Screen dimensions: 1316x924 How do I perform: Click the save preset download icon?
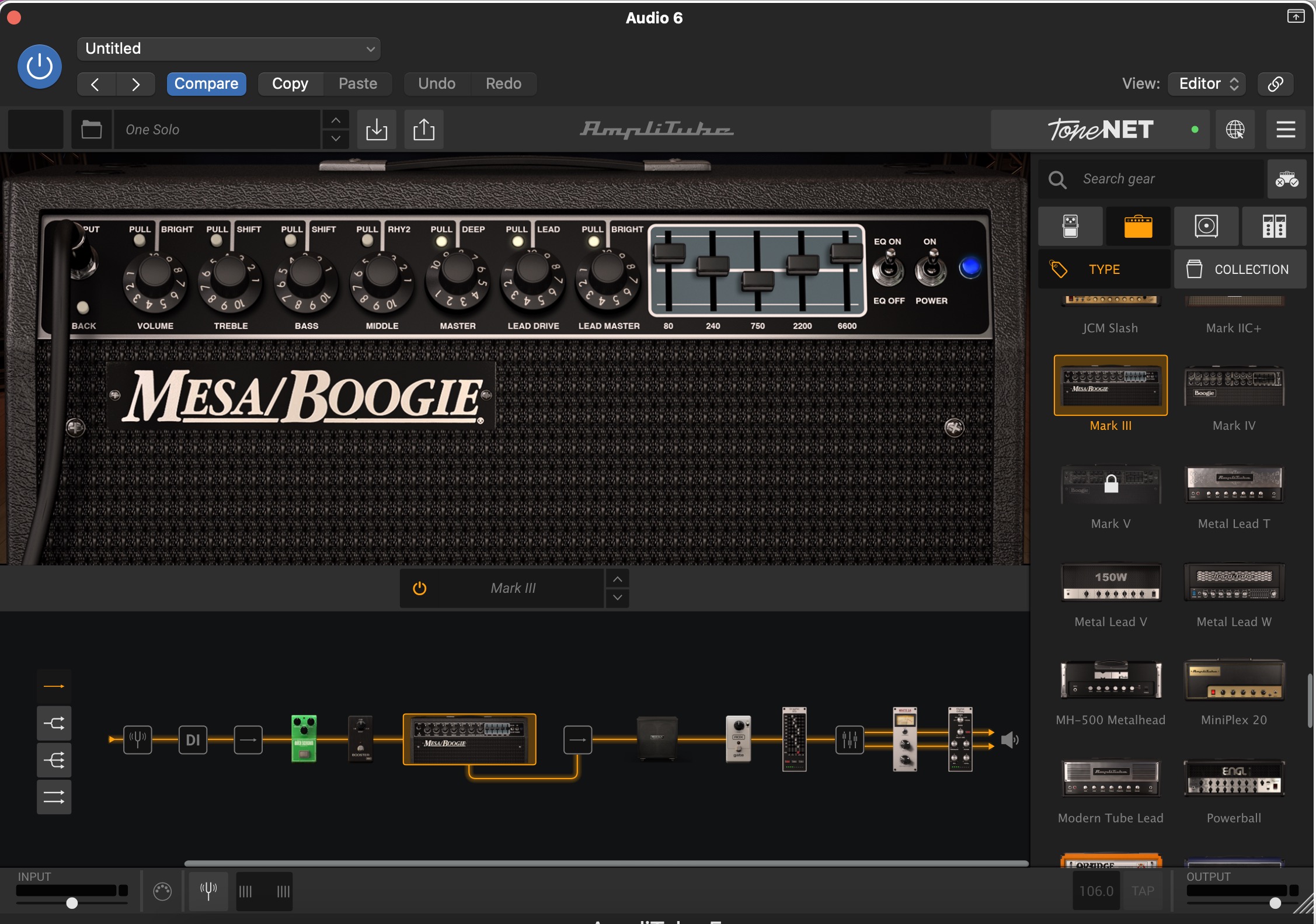(x=377, y=130)
